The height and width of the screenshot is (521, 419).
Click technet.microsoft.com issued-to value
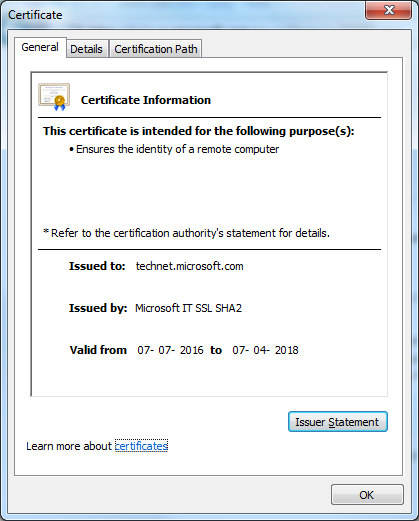[x=189, y=266]
